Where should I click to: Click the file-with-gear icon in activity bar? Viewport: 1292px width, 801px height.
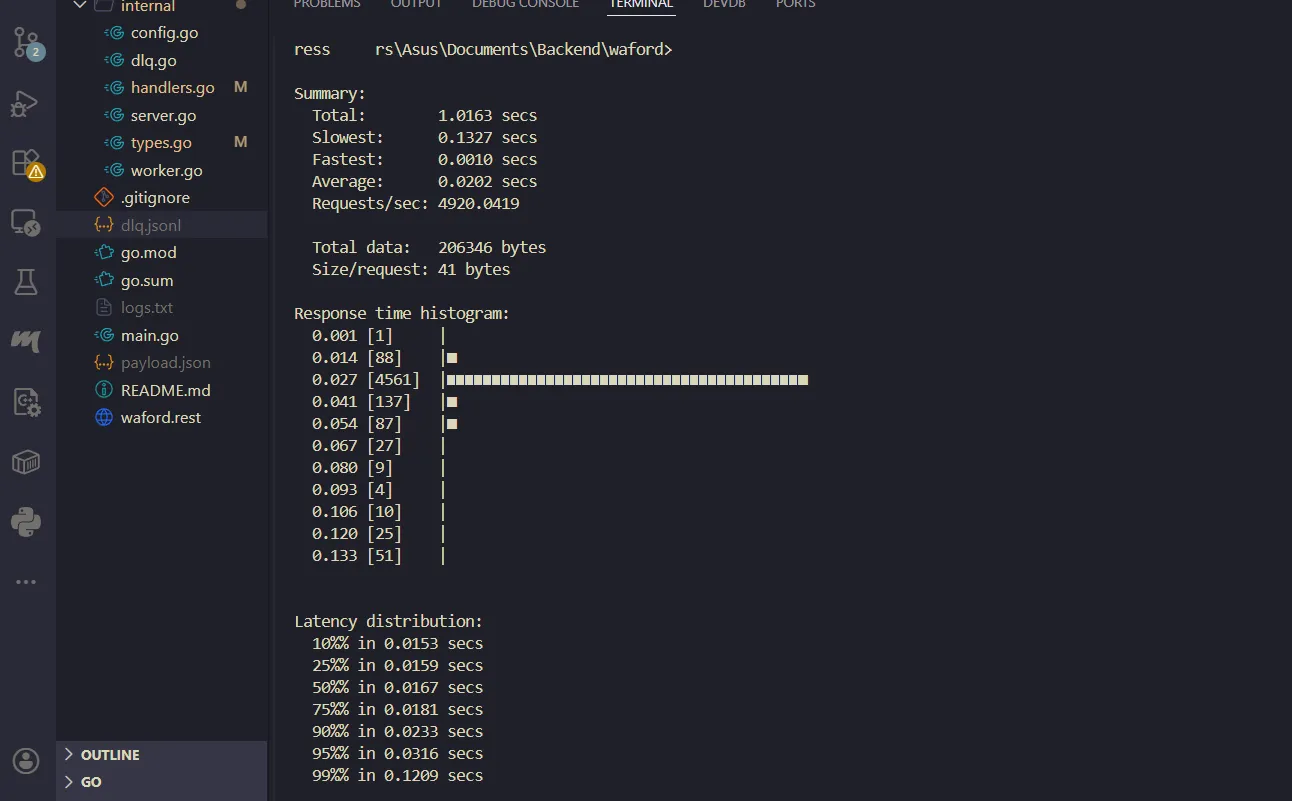point(26,402)
